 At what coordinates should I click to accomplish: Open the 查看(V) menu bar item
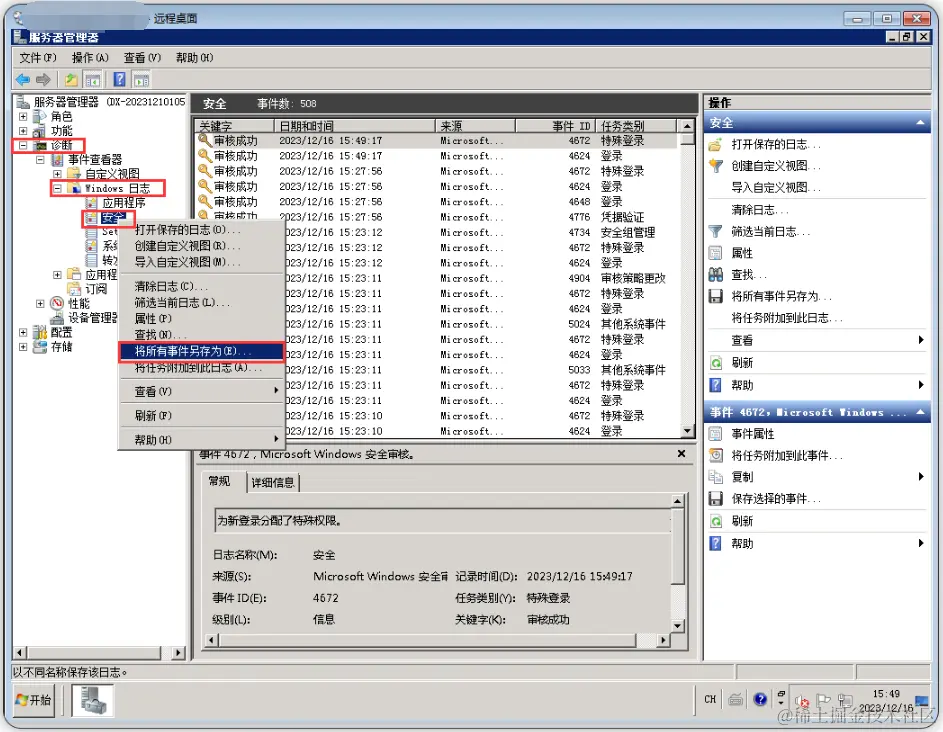tap(143, 58)
